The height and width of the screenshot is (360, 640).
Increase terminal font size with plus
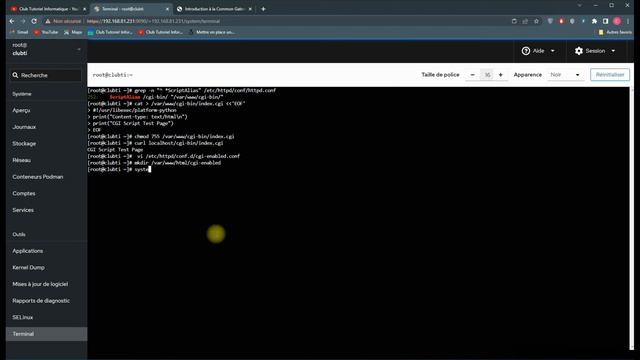[x=501, y=75]
